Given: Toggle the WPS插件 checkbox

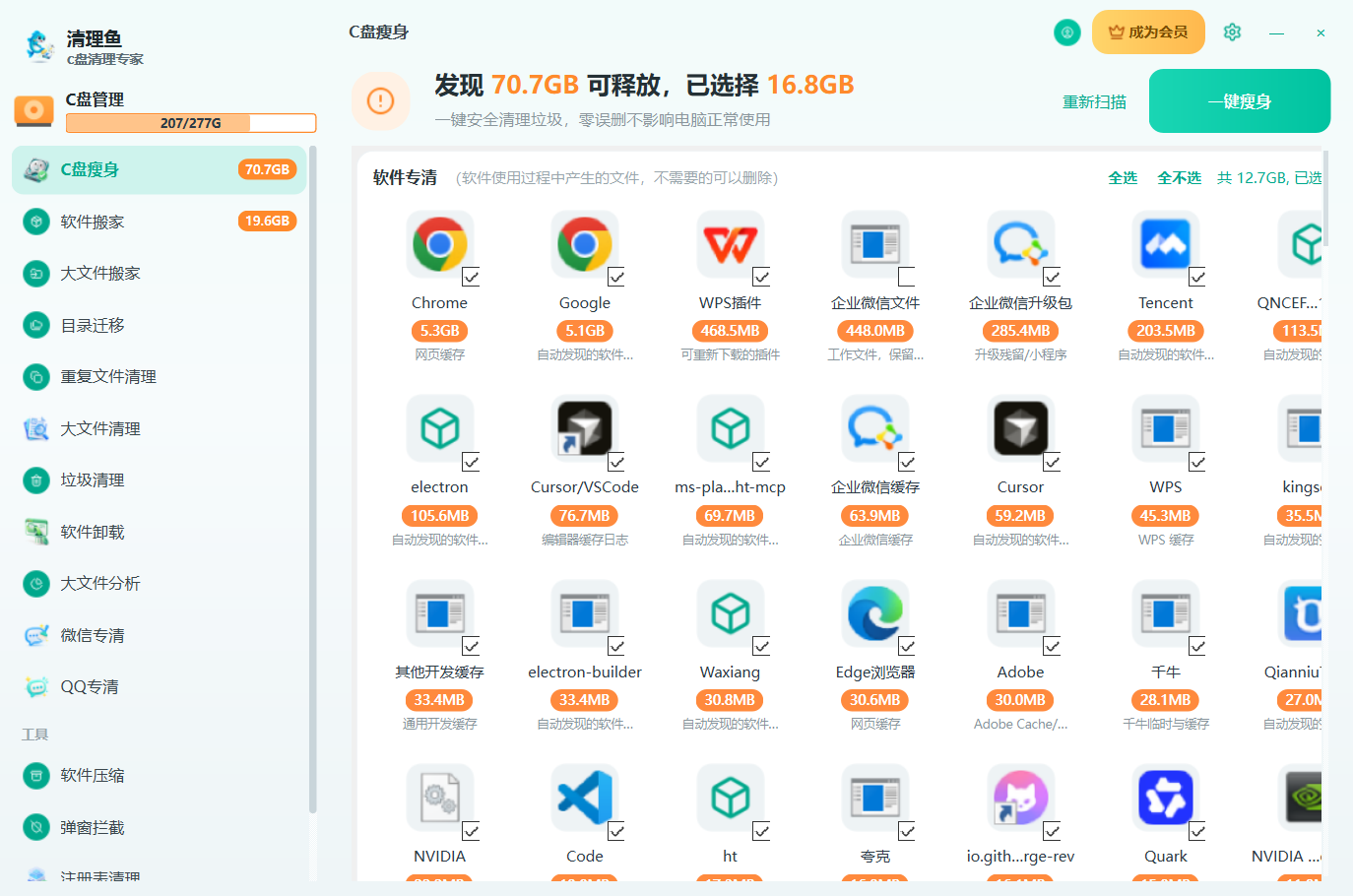Looking at the screenshot, I should (x=761, y=277).
